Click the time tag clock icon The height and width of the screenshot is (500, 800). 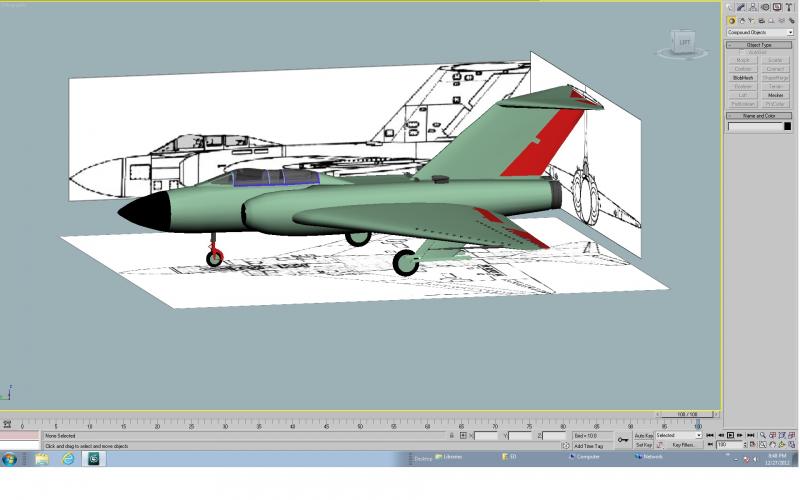click(565, 445)
